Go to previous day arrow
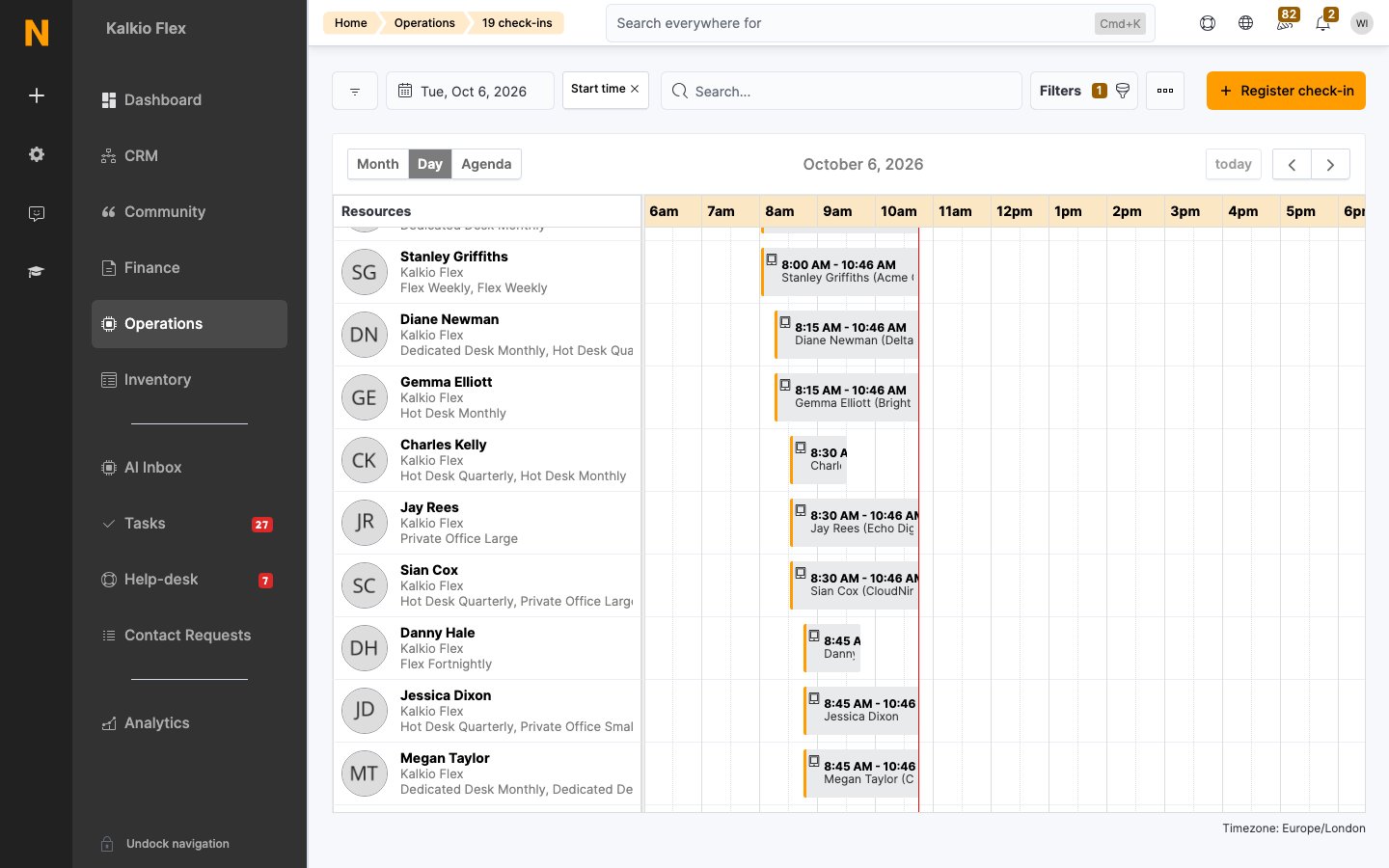1389x868 pixels. coord(1292,164)
